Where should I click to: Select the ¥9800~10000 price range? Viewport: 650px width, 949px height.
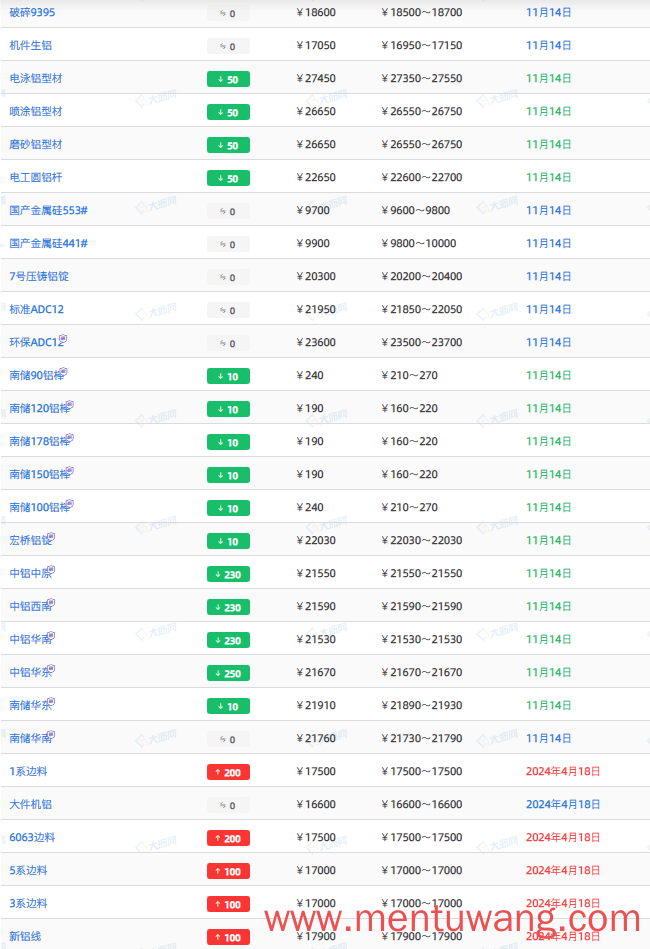click(x=419, y=243)
